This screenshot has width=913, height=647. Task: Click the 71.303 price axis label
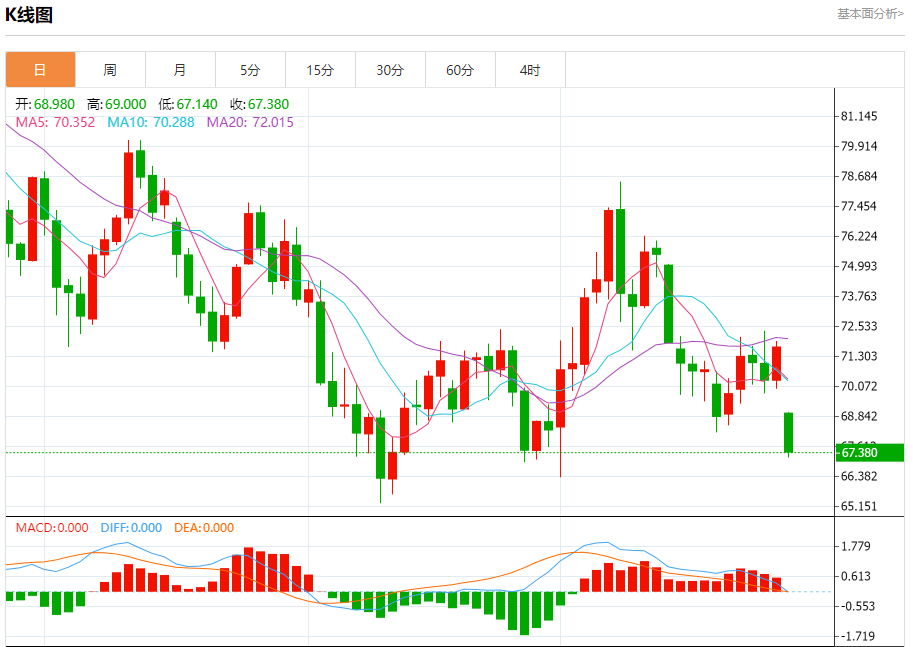pos(859,356)
